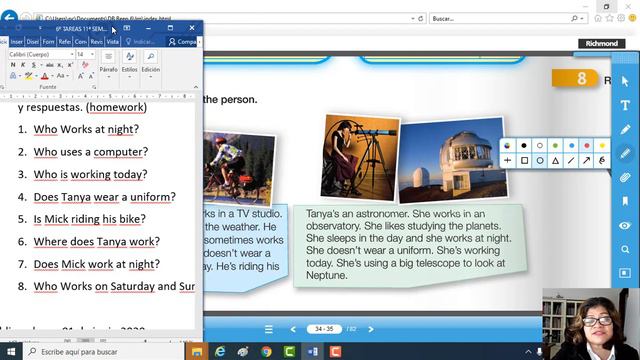Apply red font color in Word
The height and width of the screenshot is (360, 640).
pos(45,76)
